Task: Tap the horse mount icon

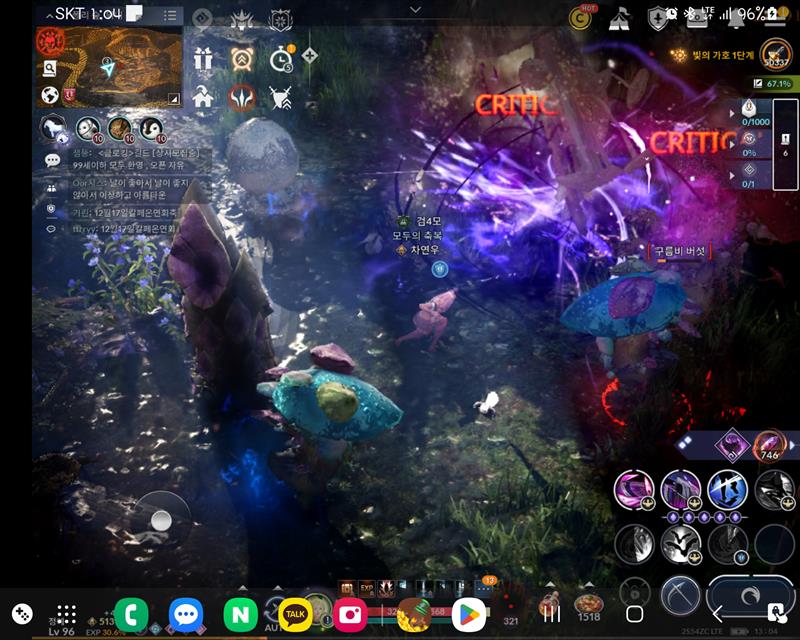Action: point(54,128)
